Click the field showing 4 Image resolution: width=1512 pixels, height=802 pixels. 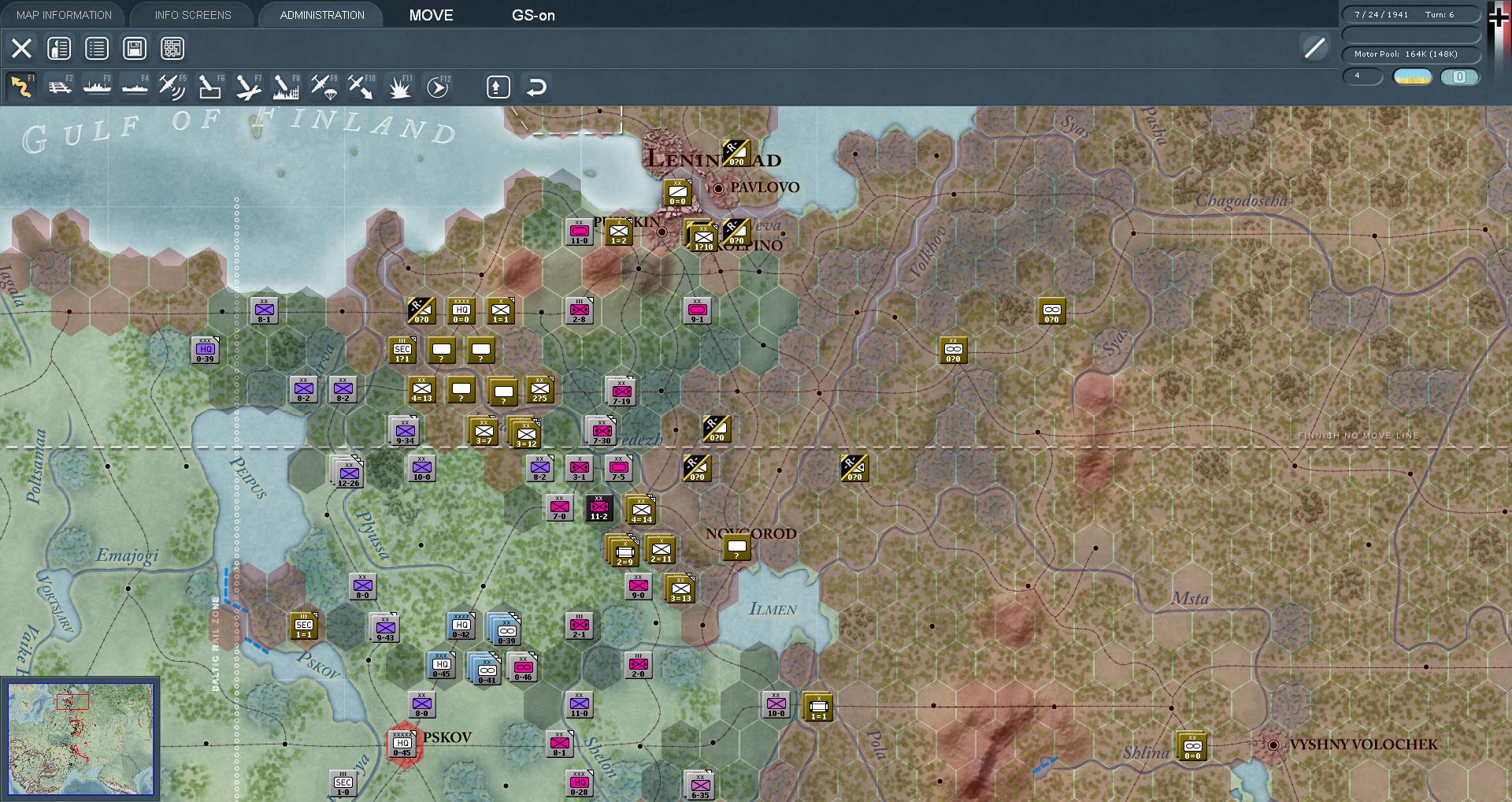point(1362,76)
